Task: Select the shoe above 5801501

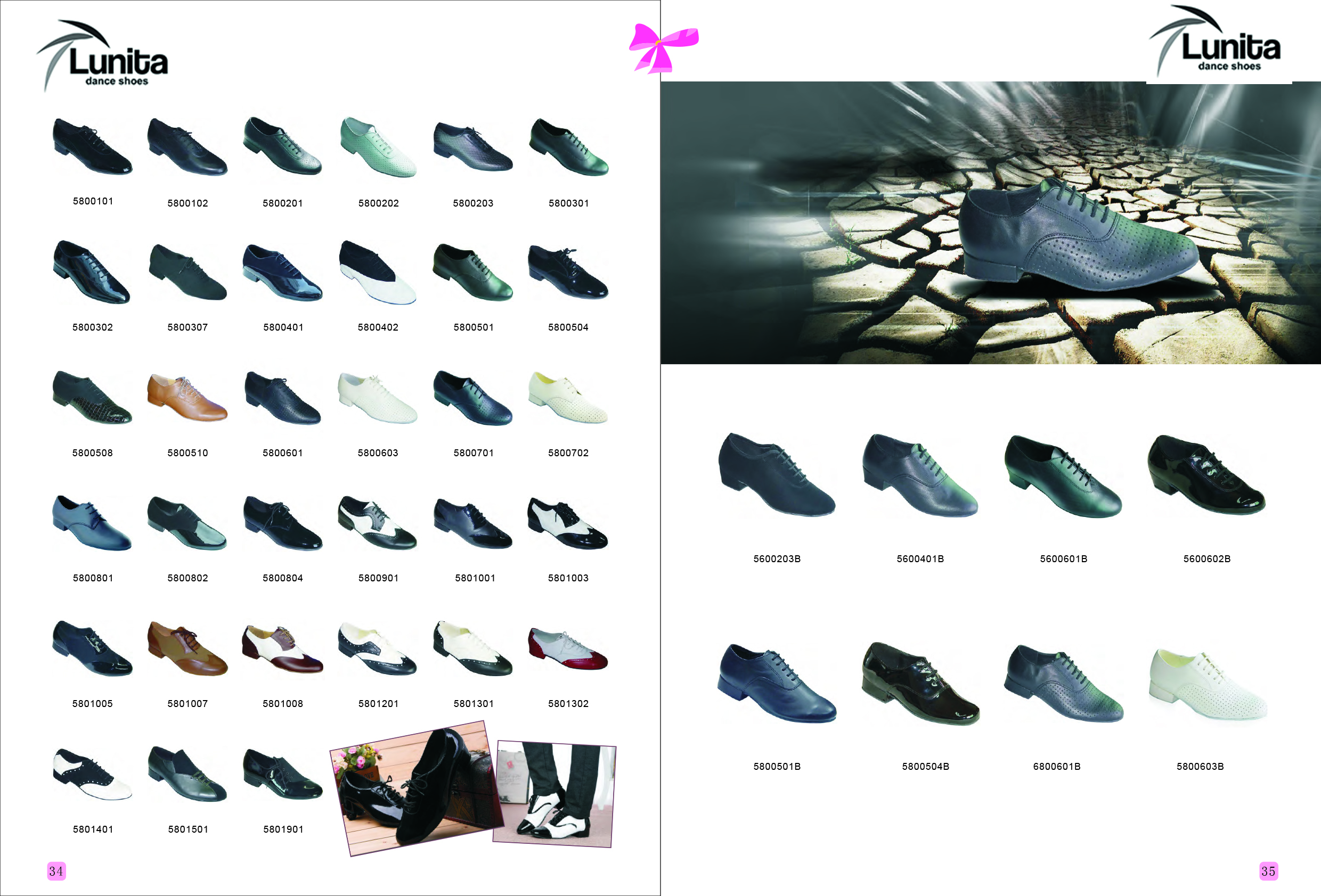Action: tap(187, 774)
